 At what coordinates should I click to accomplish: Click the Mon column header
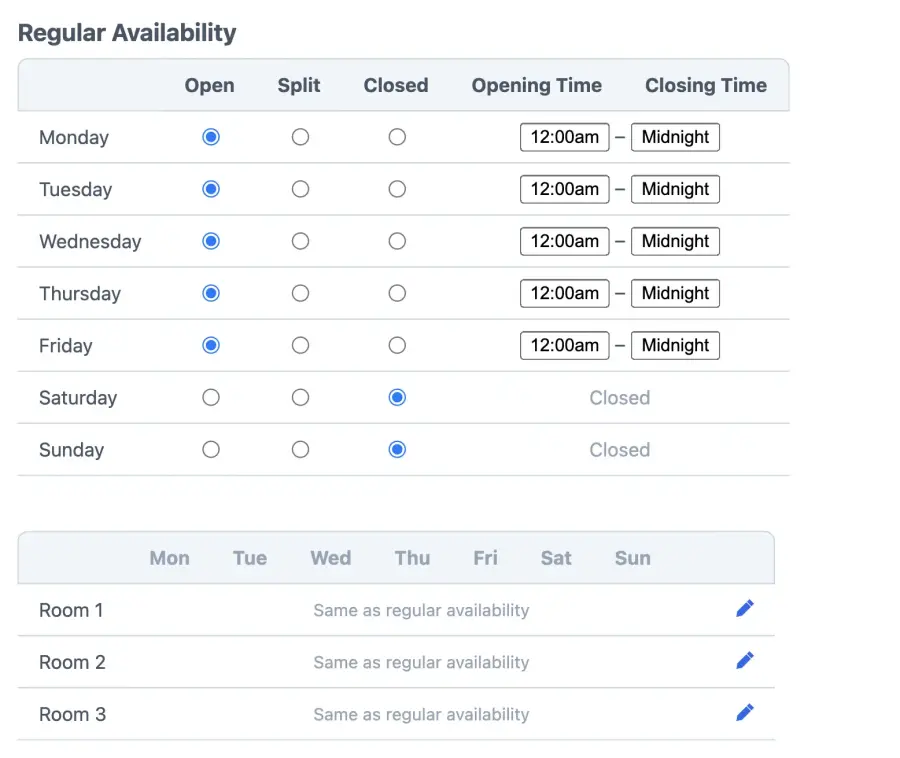click(x=169, y=558)
